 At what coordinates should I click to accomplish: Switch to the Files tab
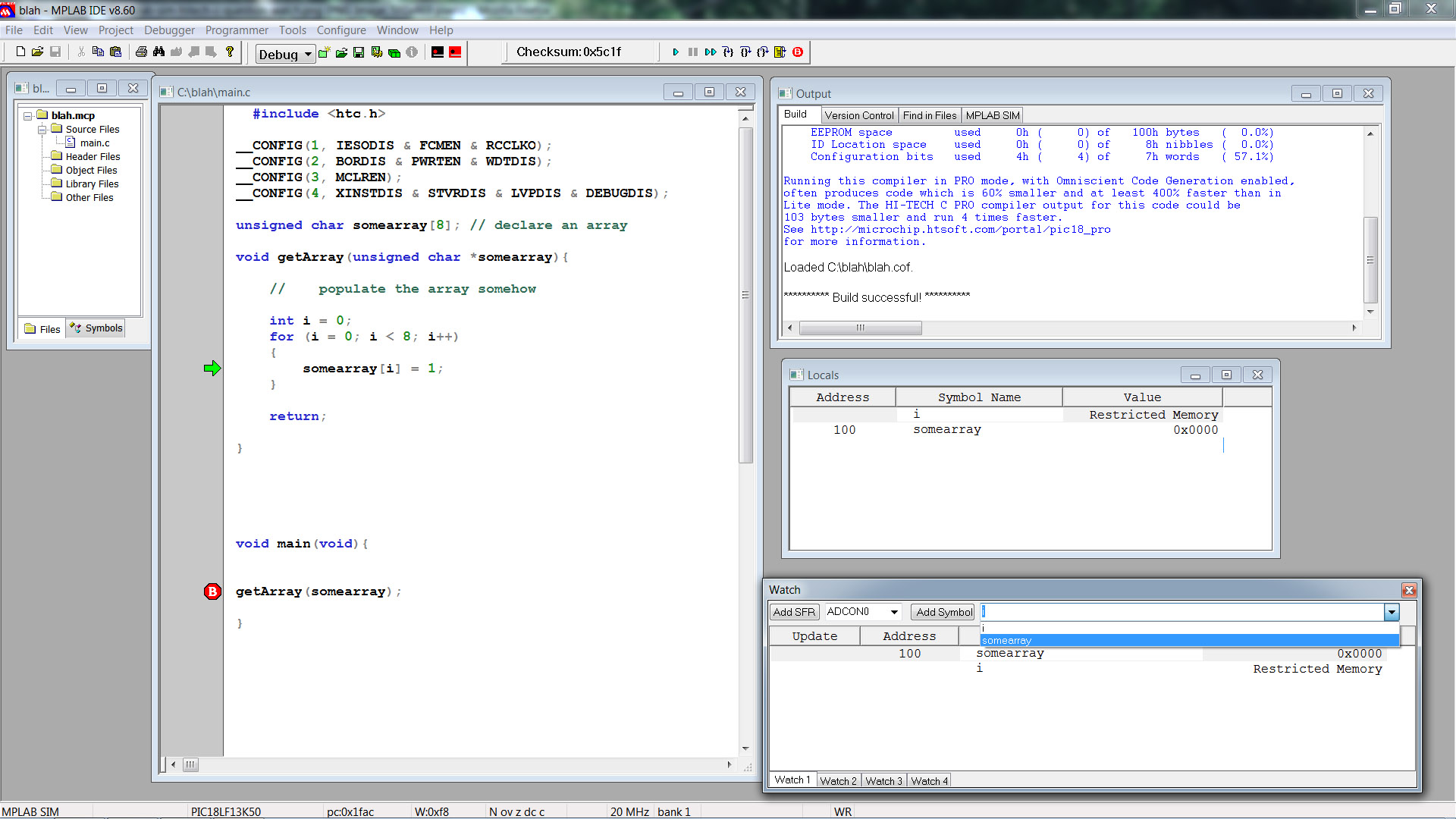pos(42,329)
